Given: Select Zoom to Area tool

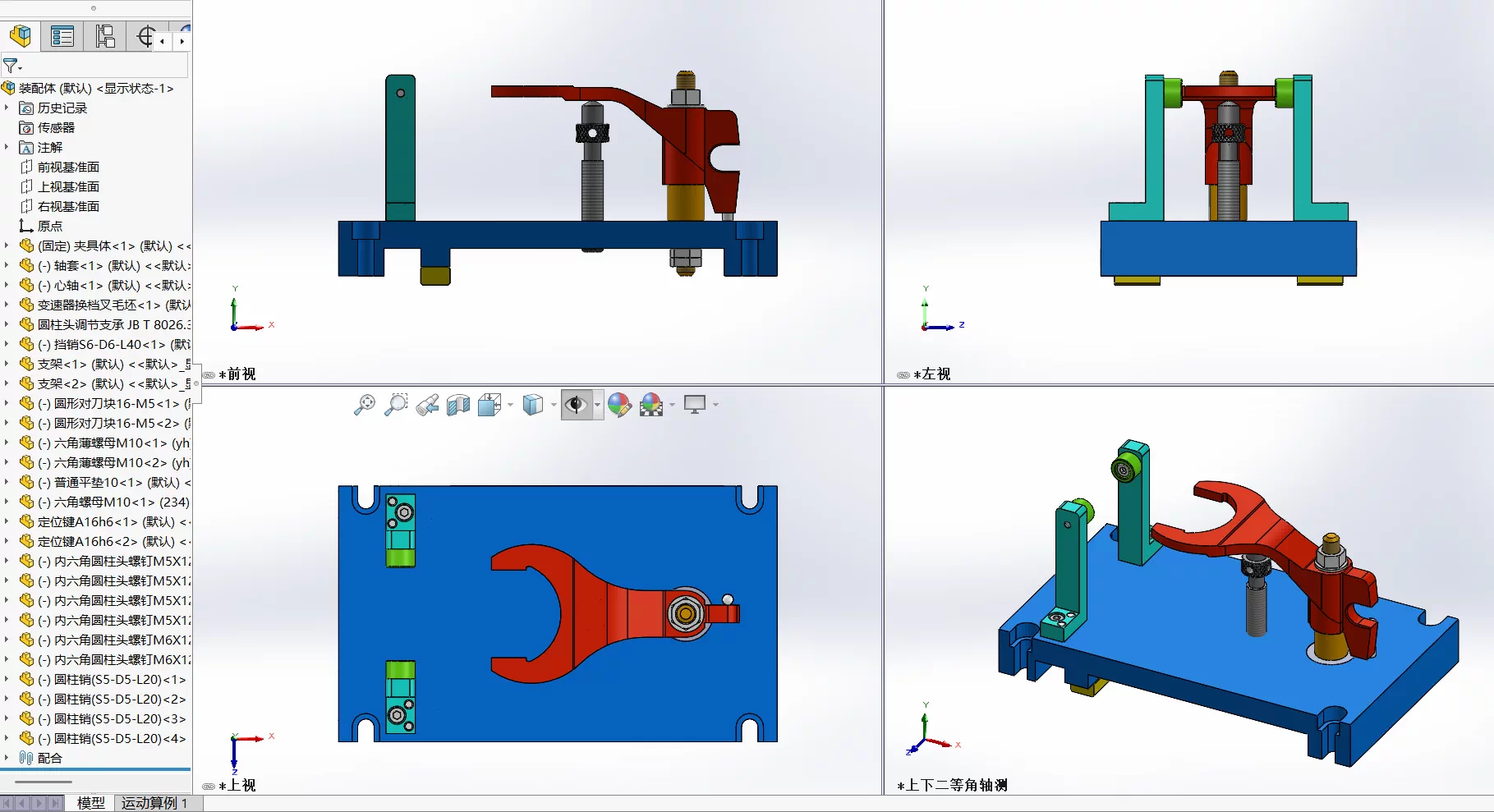Looking at the screenshot, I should pyautogui.click(x=396, y=405).
